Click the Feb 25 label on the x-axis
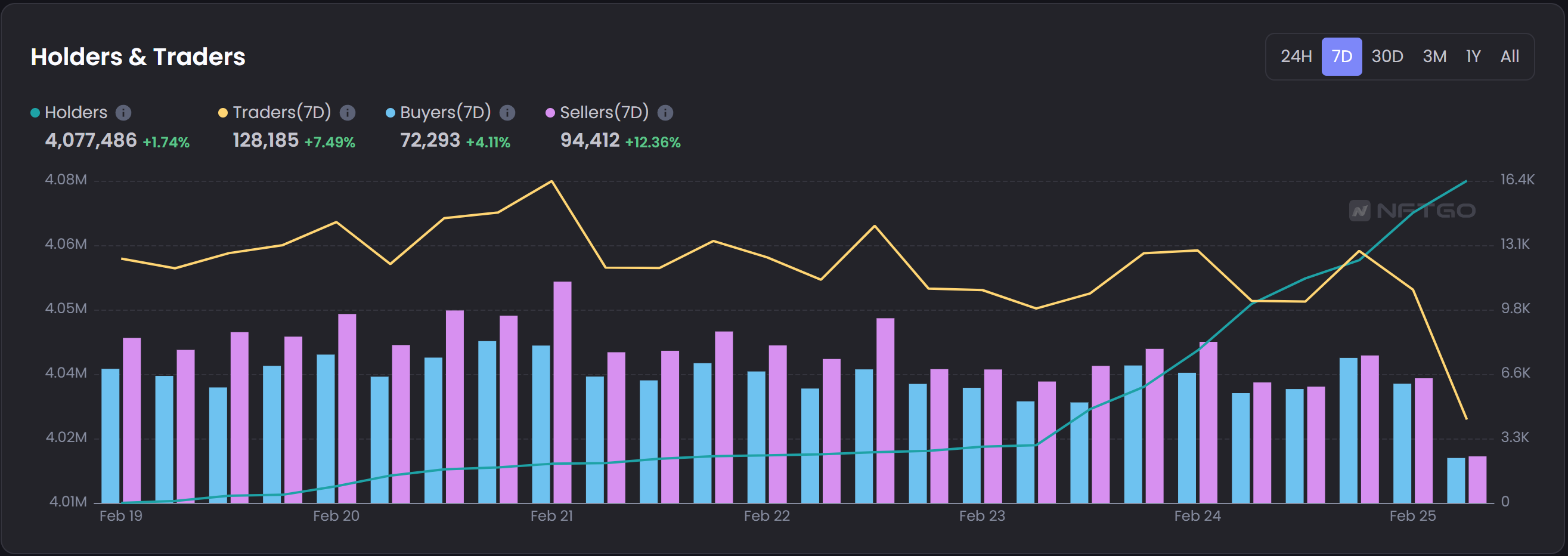The image size is (1568, 556). [1412, 516]
